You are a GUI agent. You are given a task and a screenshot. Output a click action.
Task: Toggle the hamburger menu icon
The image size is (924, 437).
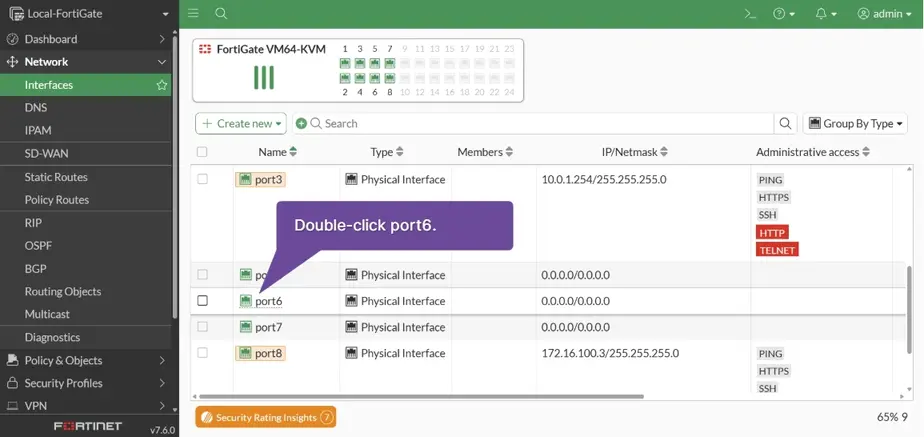(x=193, y=14)
